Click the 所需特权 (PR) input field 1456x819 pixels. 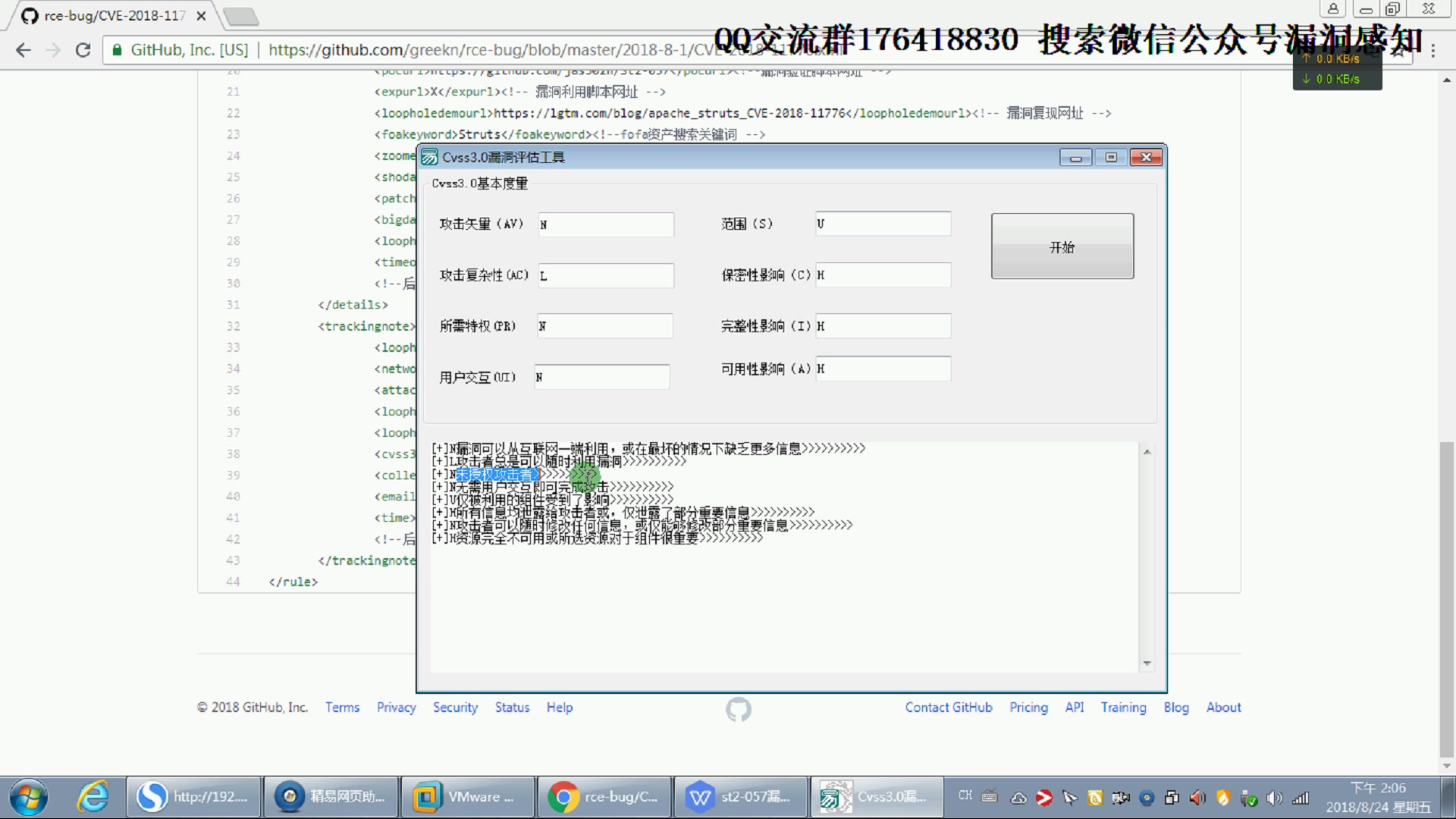604,326
